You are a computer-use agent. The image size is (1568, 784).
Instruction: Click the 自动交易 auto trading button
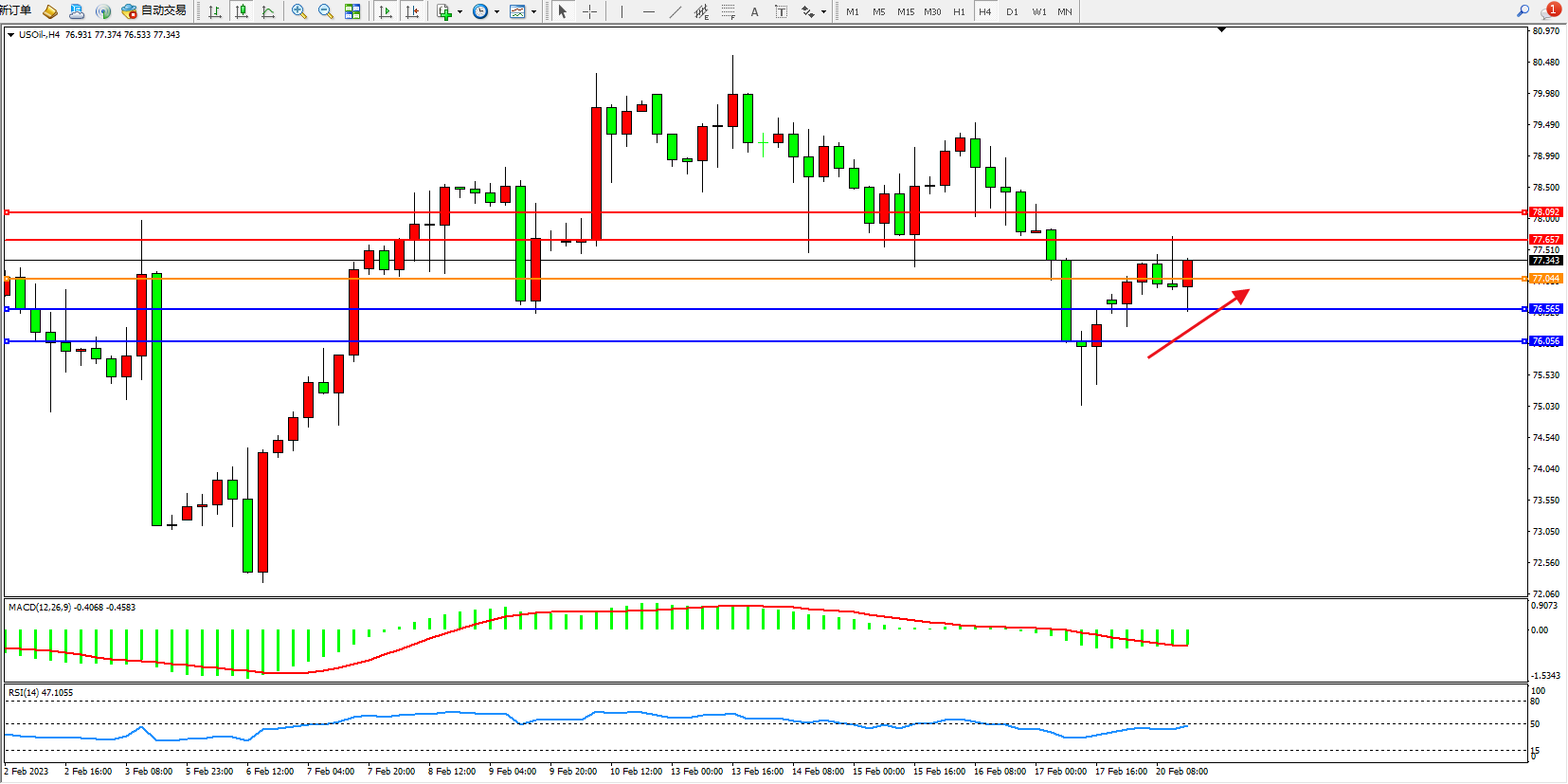(154, 11)
